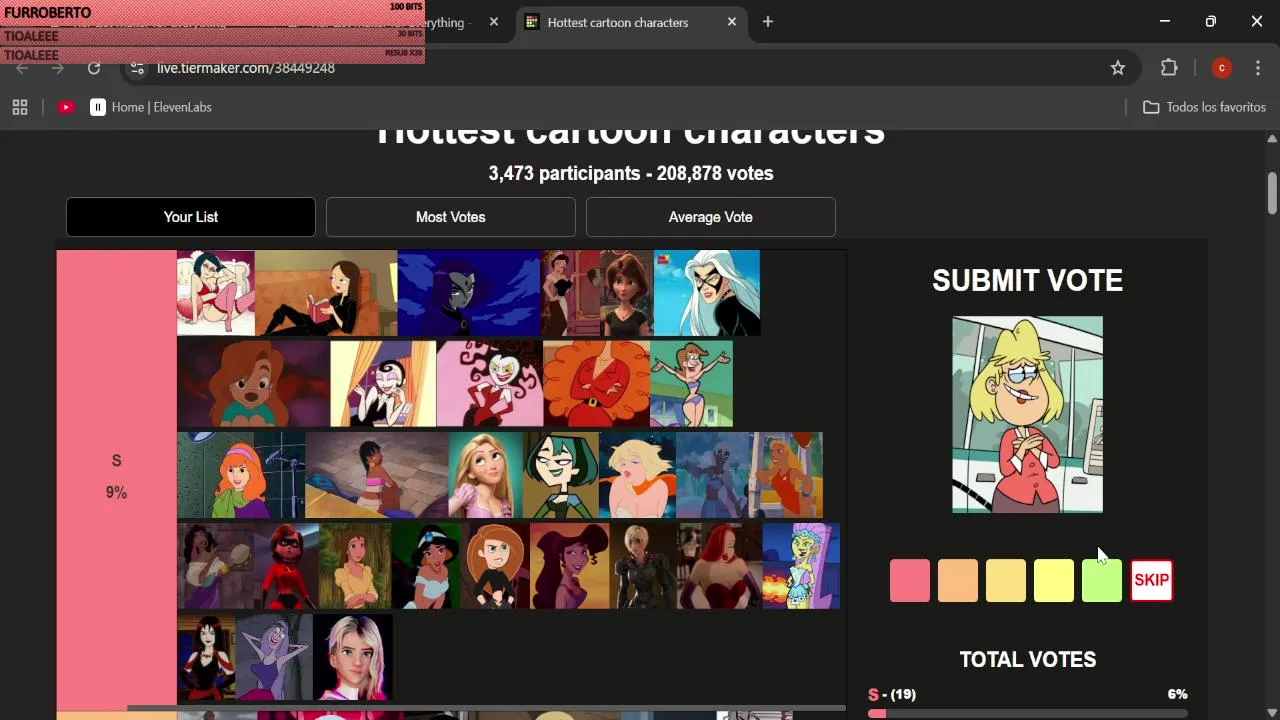
Task: Select the Black Cat masked character thumbnail
Action: click(x=707, y=293)
